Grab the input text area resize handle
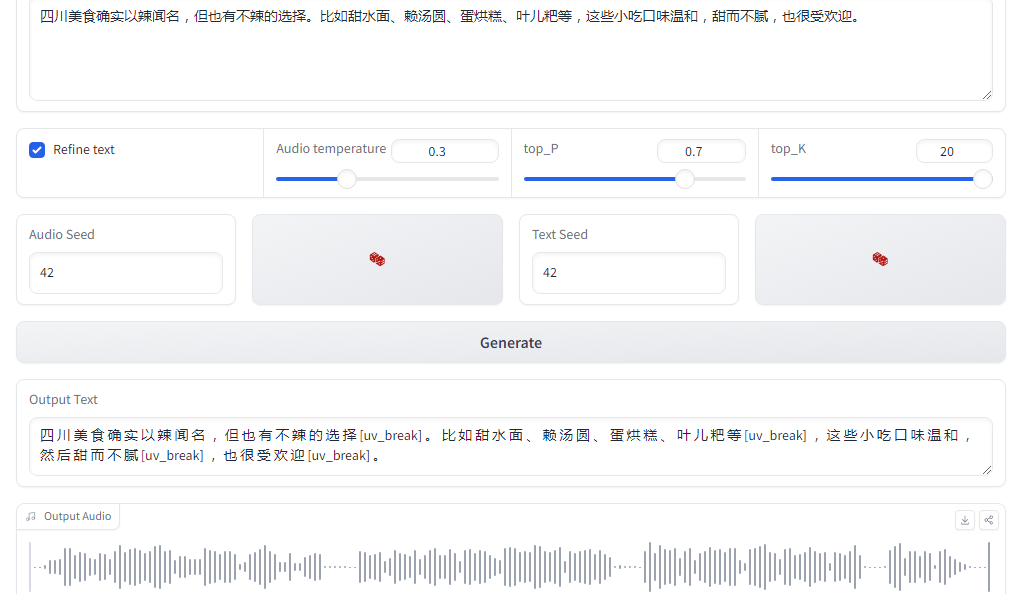The width and height of the screenshot is (1013, 594). (x=987, y=95)
